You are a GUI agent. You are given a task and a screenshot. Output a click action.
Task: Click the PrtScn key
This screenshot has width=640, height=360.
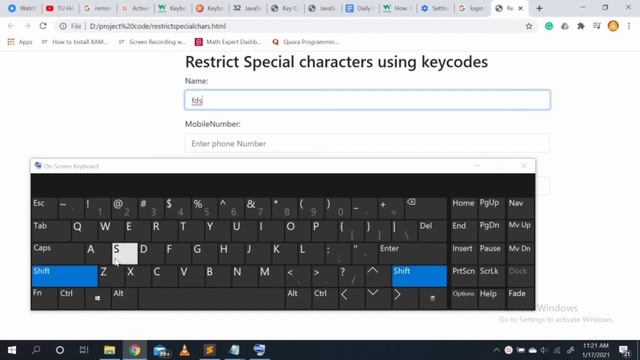[463, 276]
